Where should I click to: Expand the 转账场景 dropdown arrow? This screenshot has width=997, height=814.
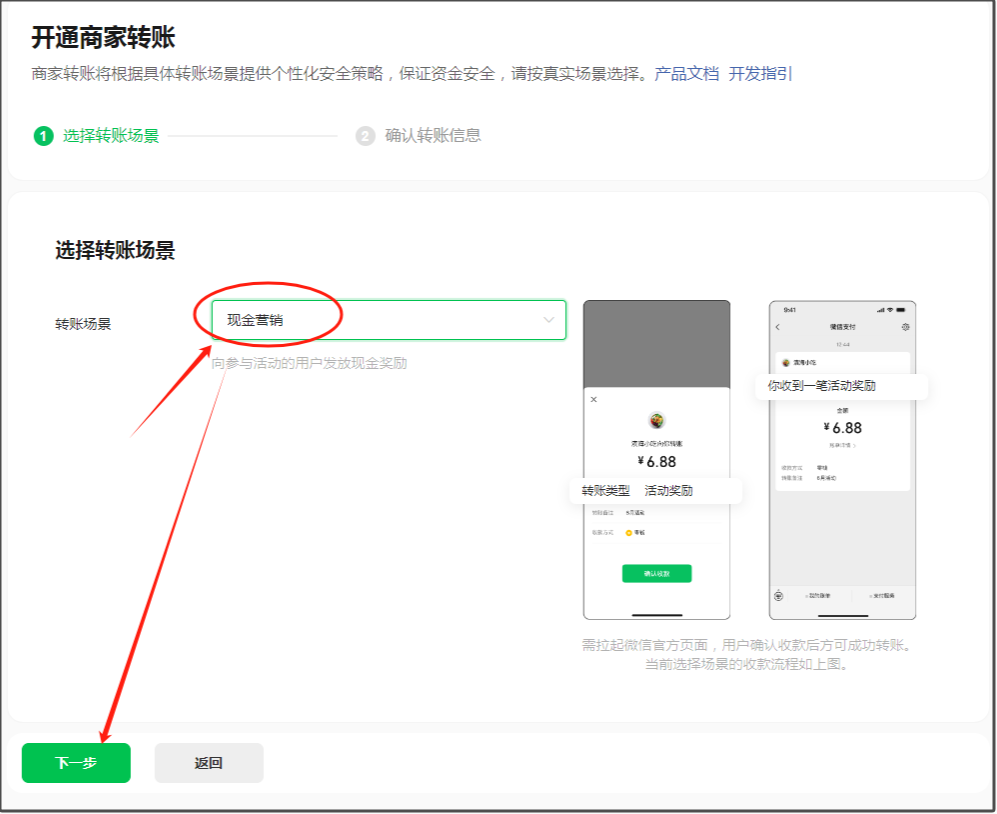click(x=548, y=320)
